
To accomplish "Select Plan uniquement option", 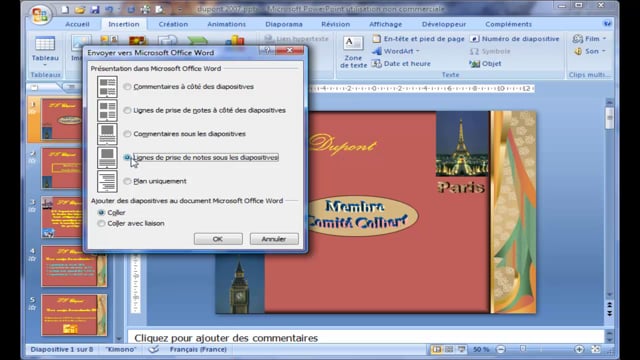I will pos(127,181).
